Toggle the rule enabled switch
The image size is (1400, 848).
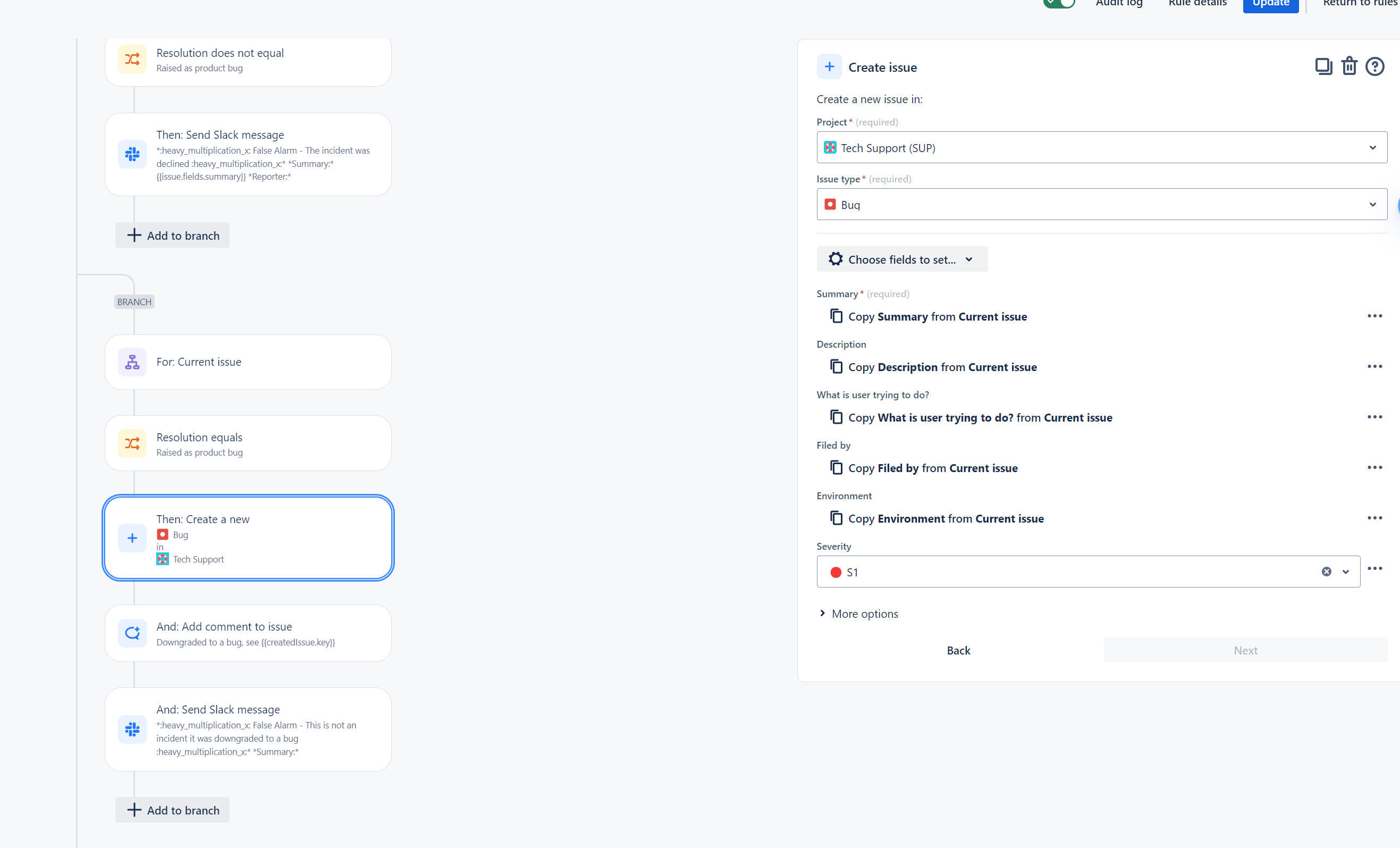[1059, 3]
